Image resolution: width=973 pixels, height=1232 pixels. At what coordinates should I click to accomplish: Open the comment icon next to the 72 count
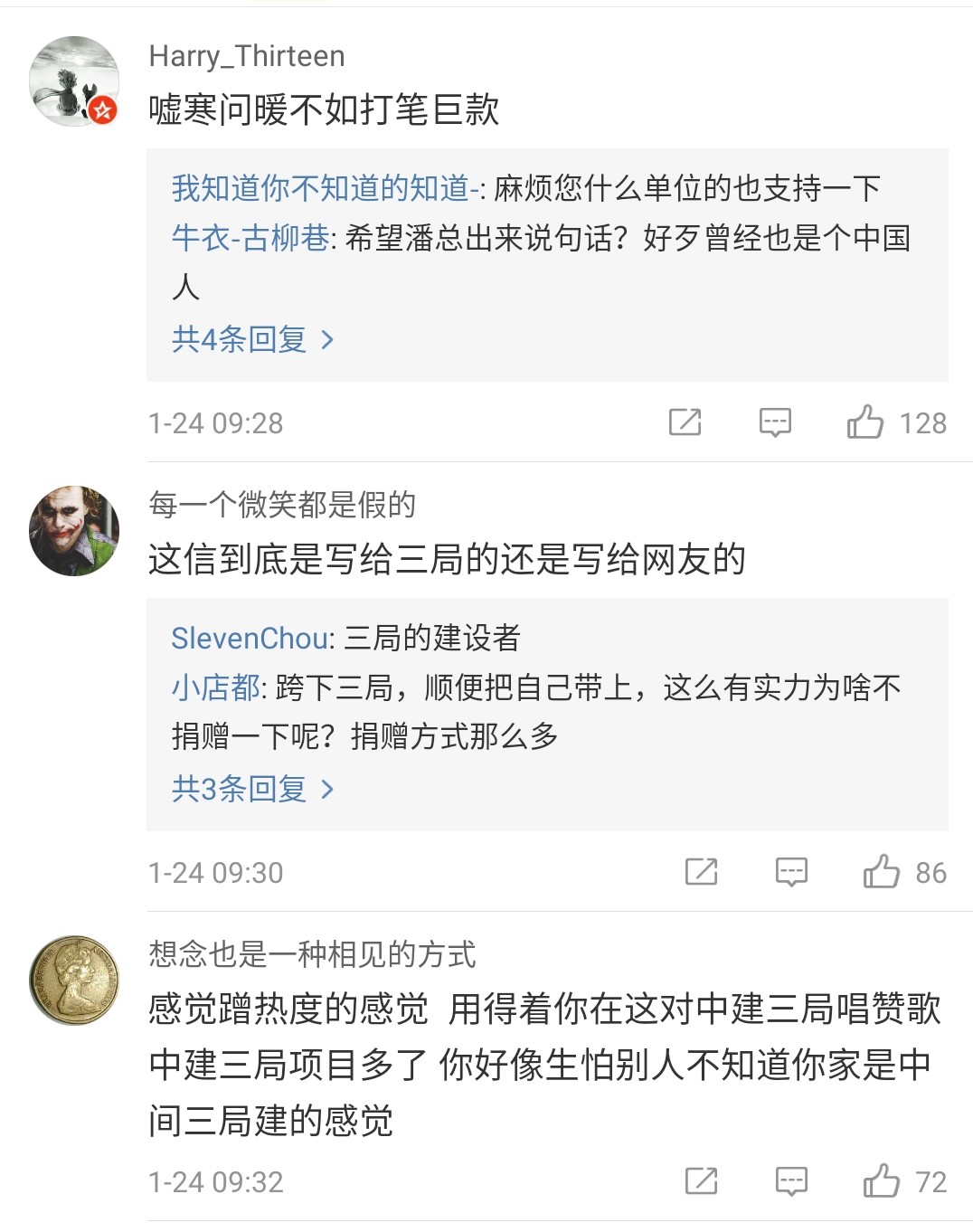pos(790,1180)
